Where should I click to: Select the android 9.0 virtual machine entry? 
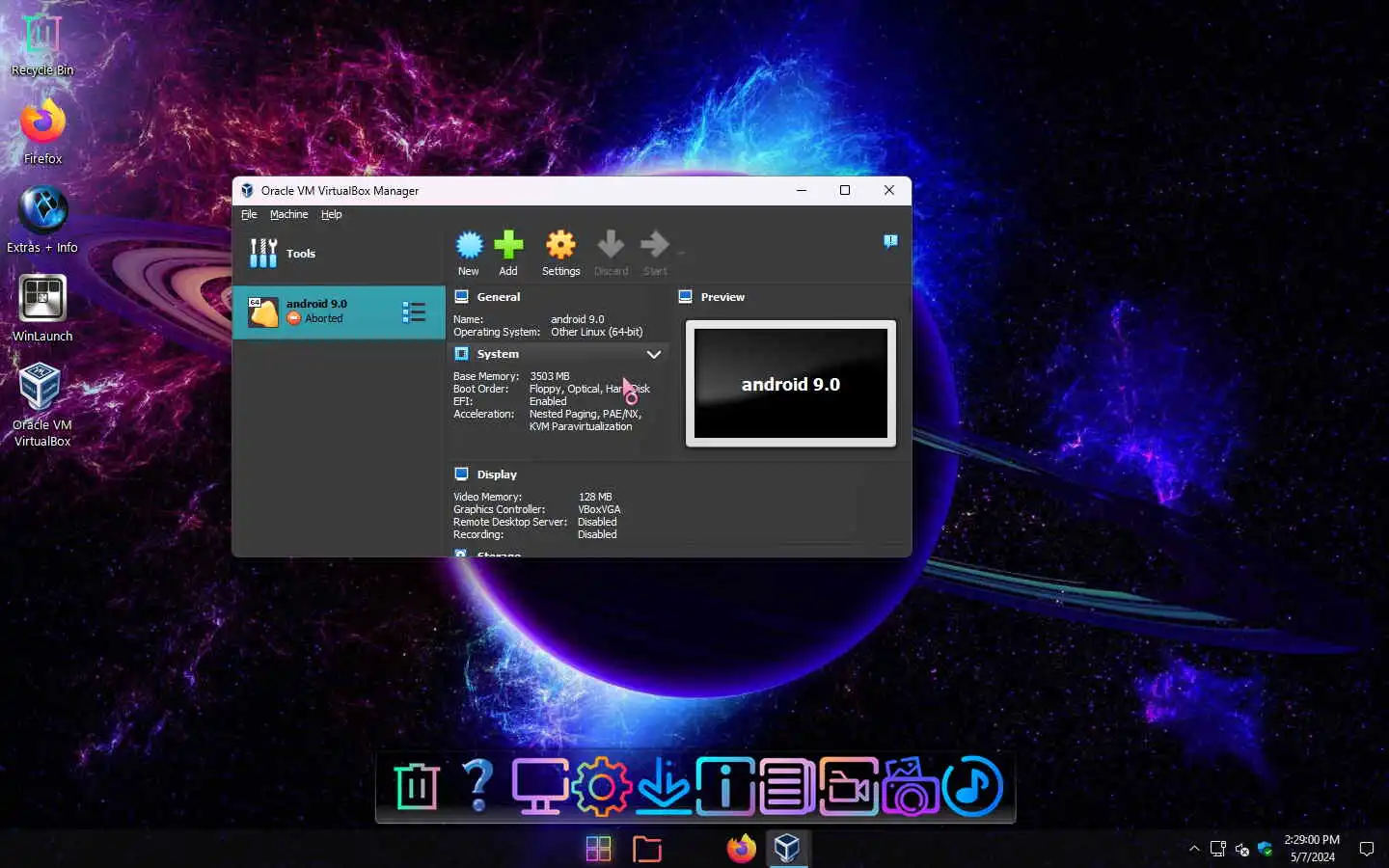[x=339, y=312]
